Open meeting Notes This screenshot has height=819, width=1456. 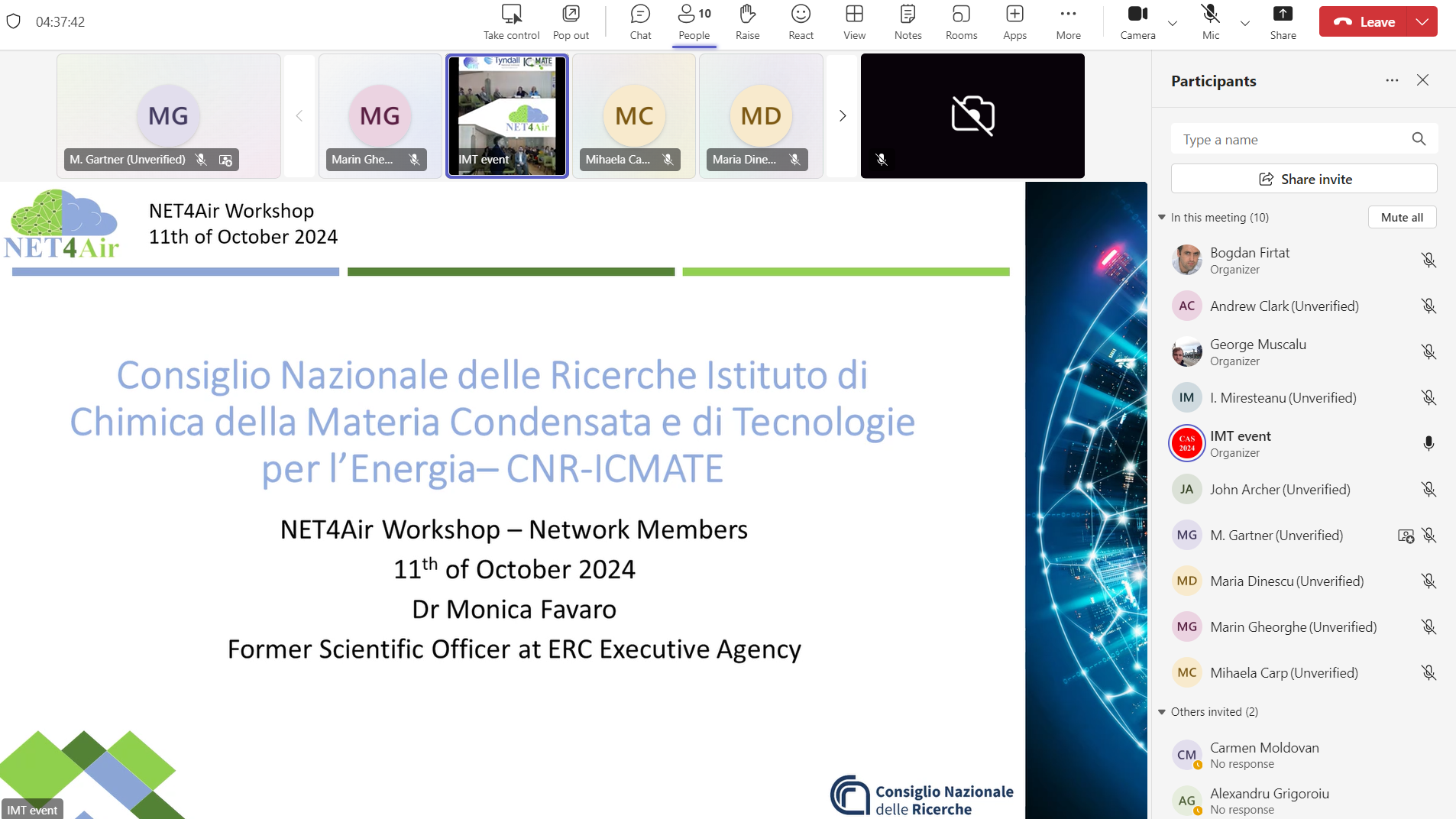[908, 22]
